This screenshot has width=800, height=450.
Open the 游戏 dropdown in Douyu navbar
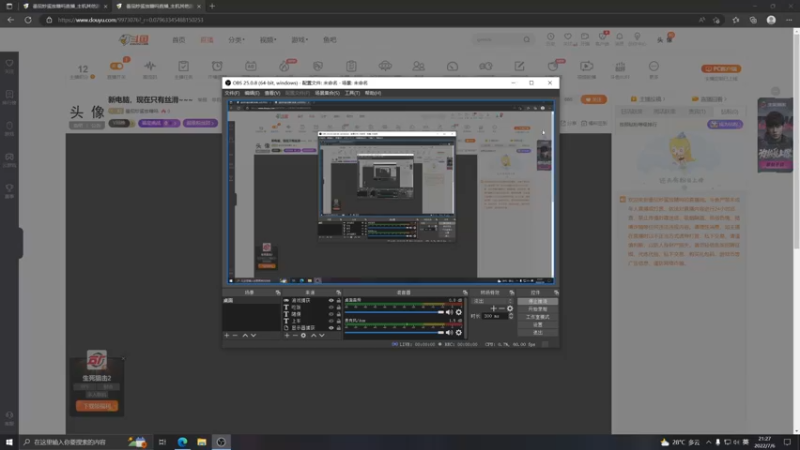(299, 40)
